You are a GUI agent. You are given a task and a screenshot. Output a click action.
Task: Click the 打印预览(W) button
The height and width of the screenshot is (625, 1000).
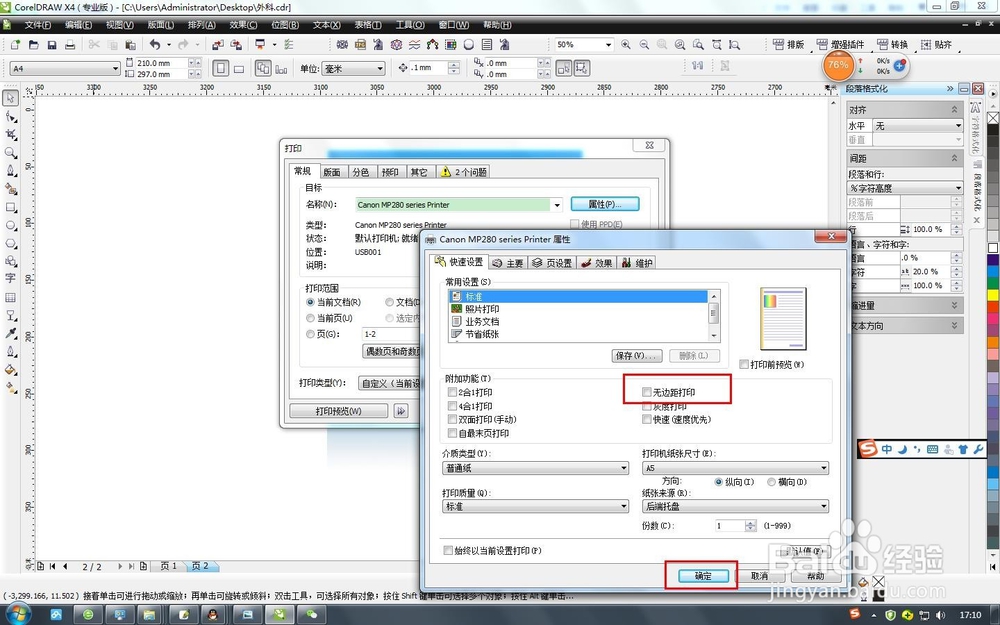pos(339,411)
